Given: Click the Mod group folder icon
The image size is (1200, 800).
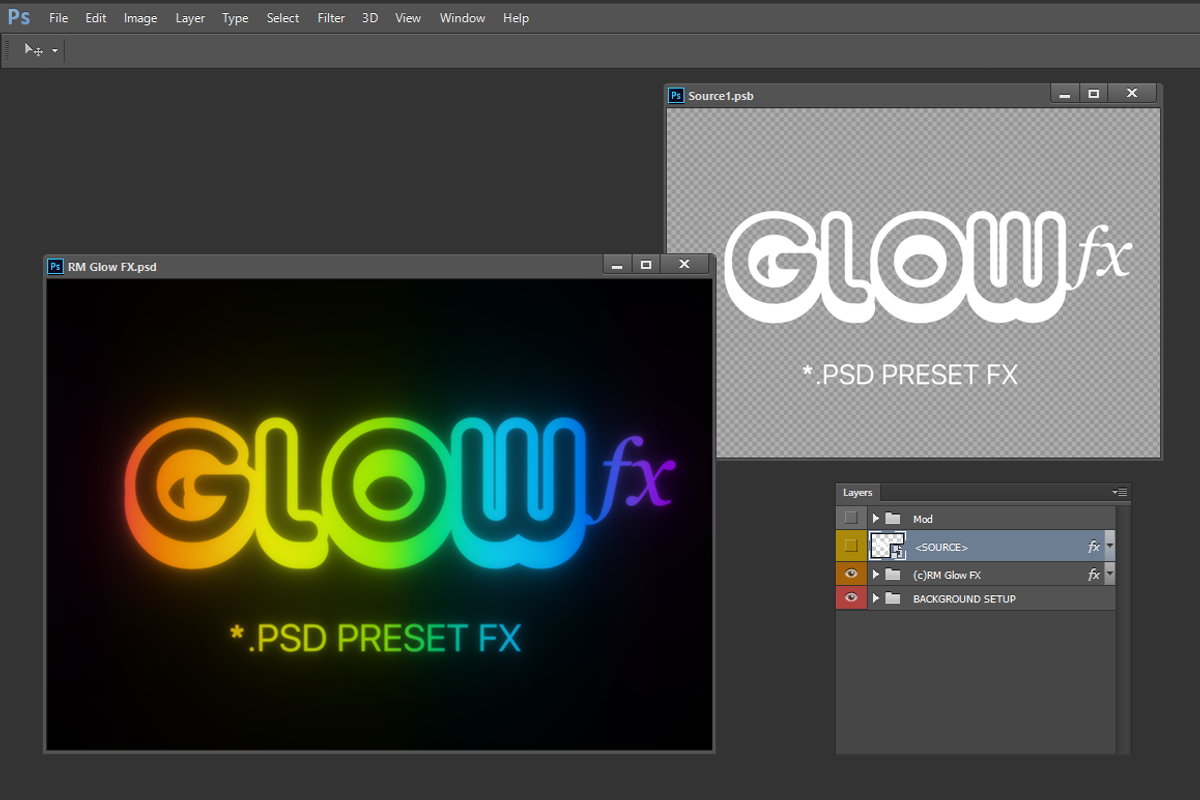Looking at the screenshot, I should [893, 519].
